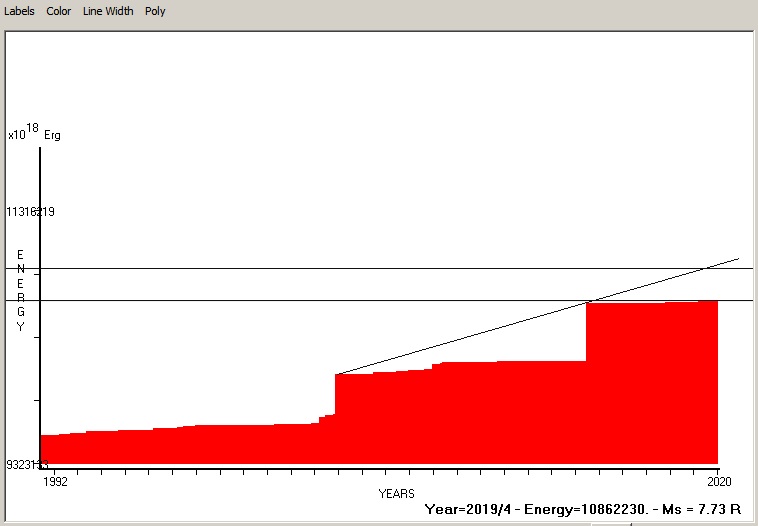Open the Line Width menu
758x526 pixels.
click(108, 11)
